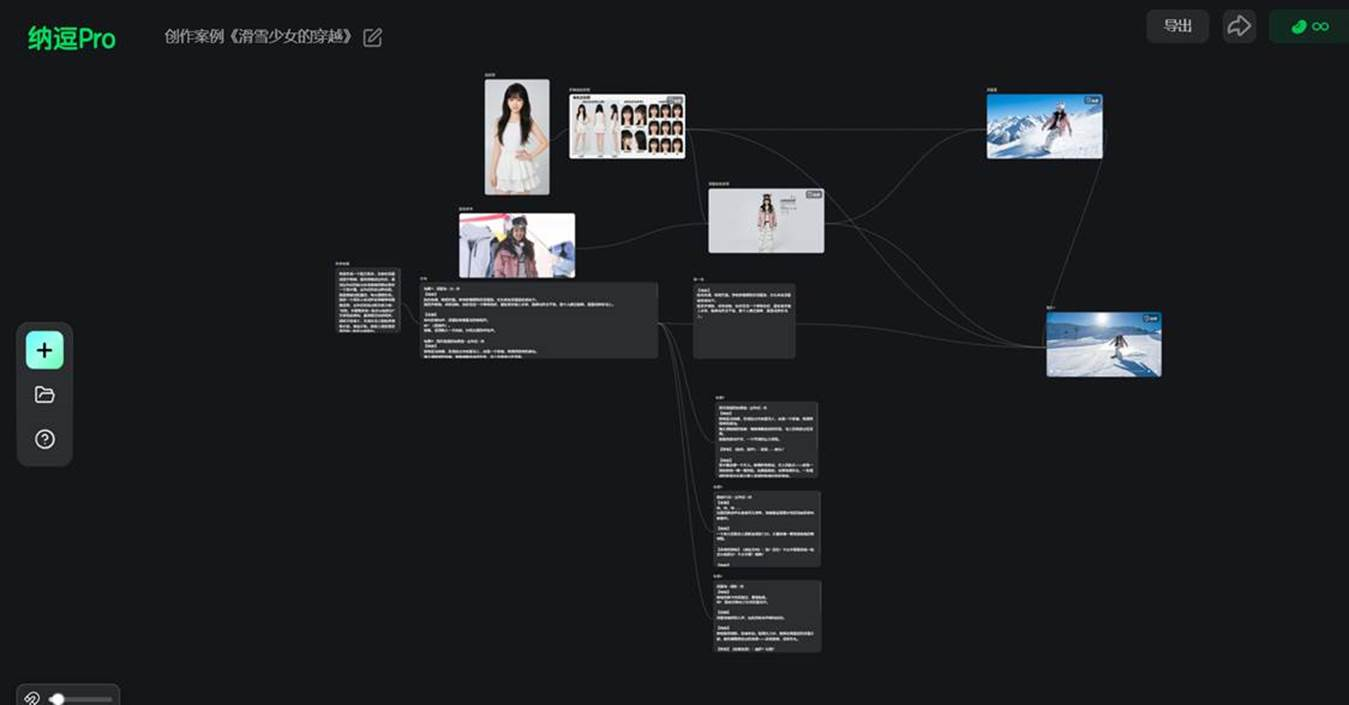The width and height of the screenshot is (1349, 705).
Task: Open the folder icon in left toolbar
Action: [44, 395]
